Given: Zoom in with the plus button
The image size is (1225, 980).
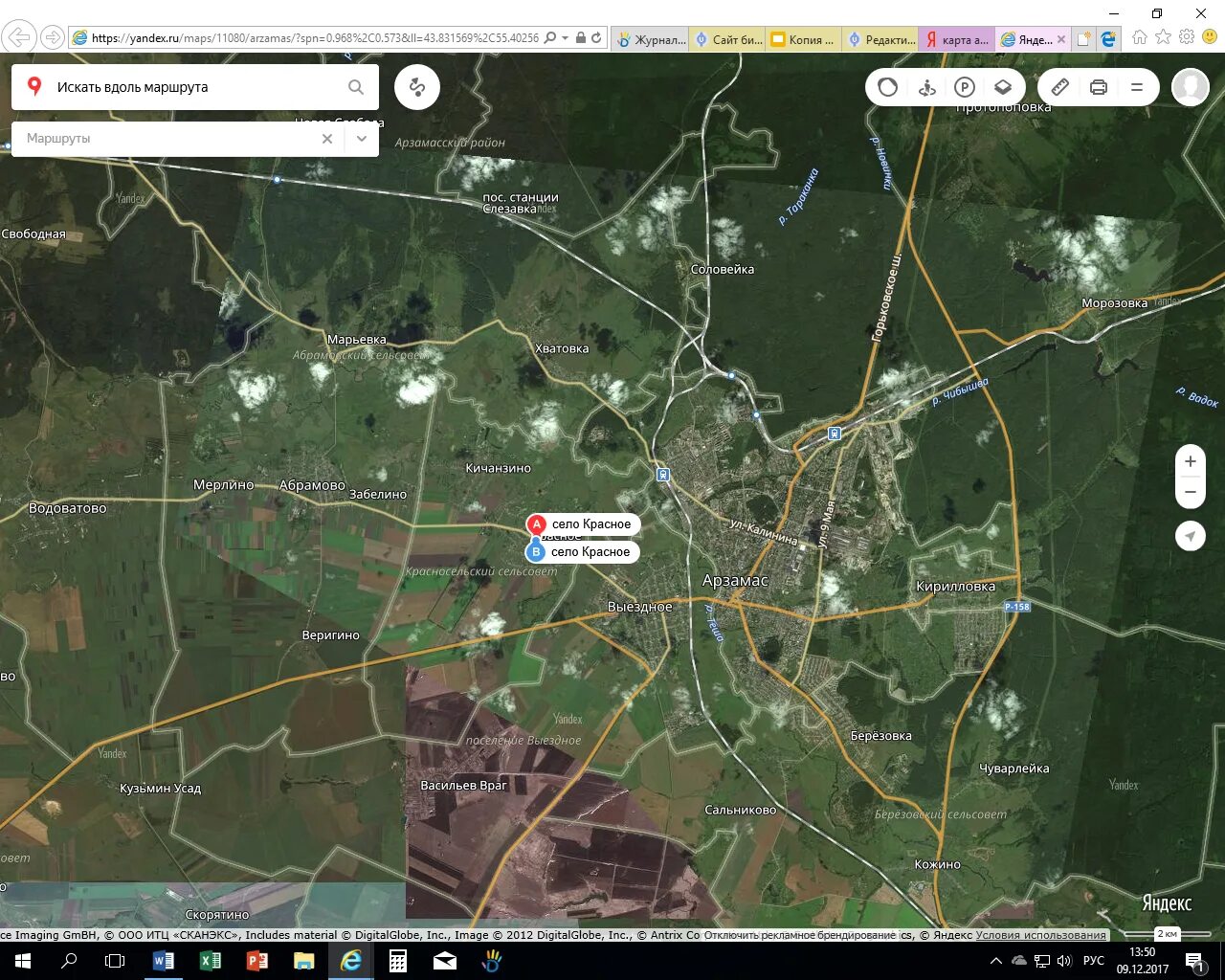Looking at the screenshot, I should coord(1191,461).
